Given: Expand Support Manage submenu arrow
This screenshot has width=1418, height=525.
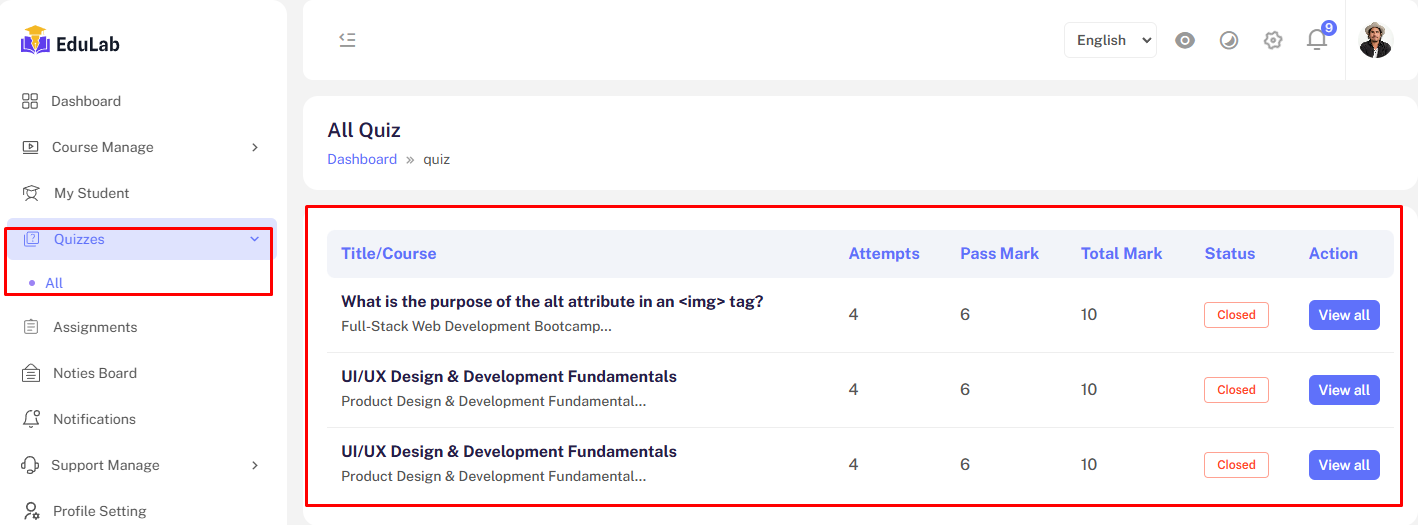Looking at the screenshot, I should pyautogui.click(x=255, y=465).
